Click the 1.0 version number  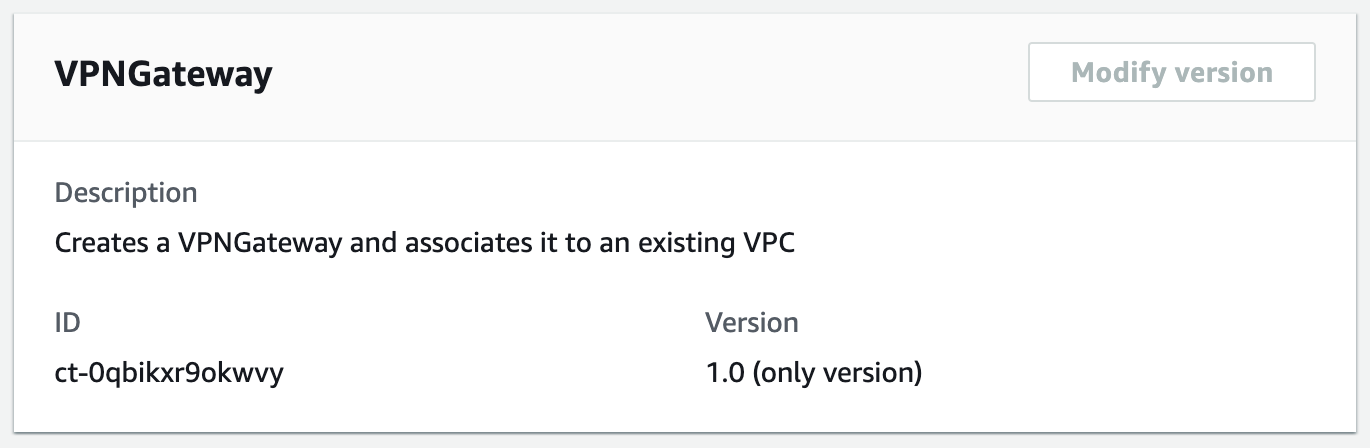(x=725, y=374)
